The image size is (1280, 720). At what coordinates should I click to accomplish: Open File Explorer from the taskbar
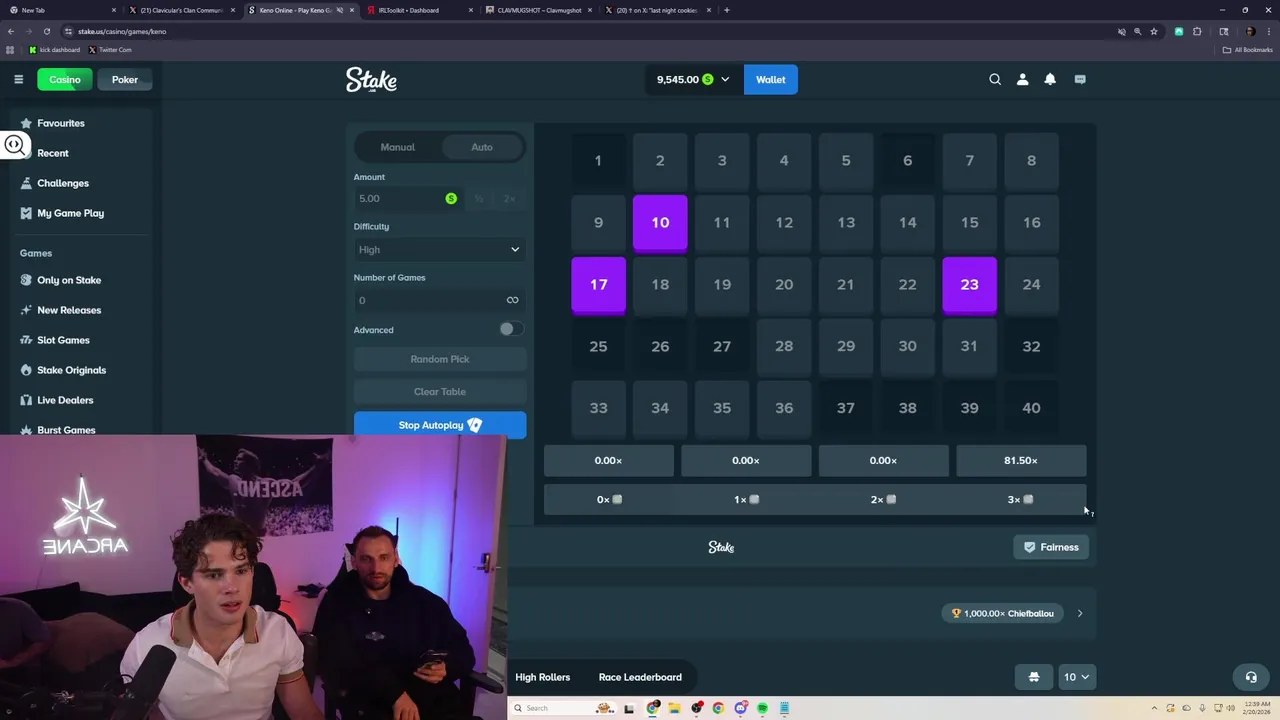pos(674,708)
